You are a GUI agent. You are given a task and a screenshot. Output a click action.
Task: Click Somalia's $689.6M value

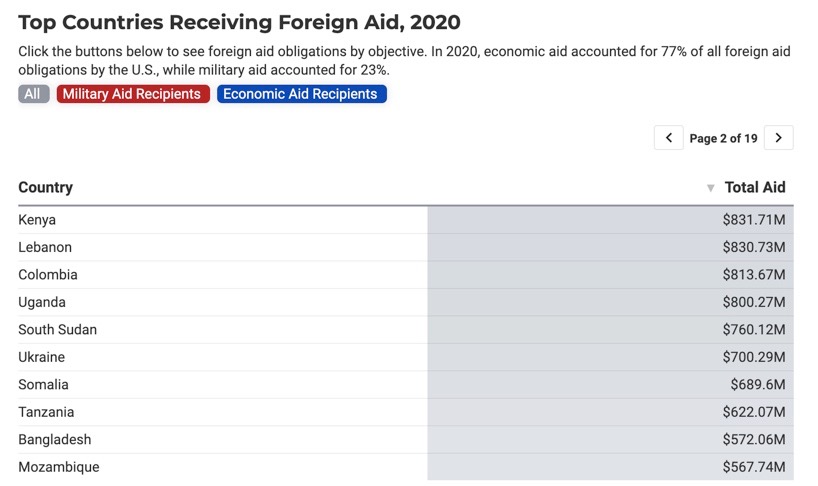757,385
